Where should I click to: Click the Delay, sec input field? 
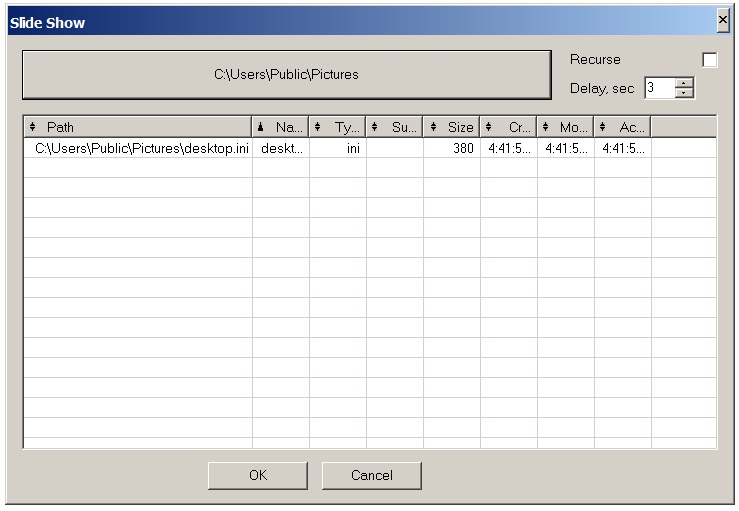tap(660, 88)
